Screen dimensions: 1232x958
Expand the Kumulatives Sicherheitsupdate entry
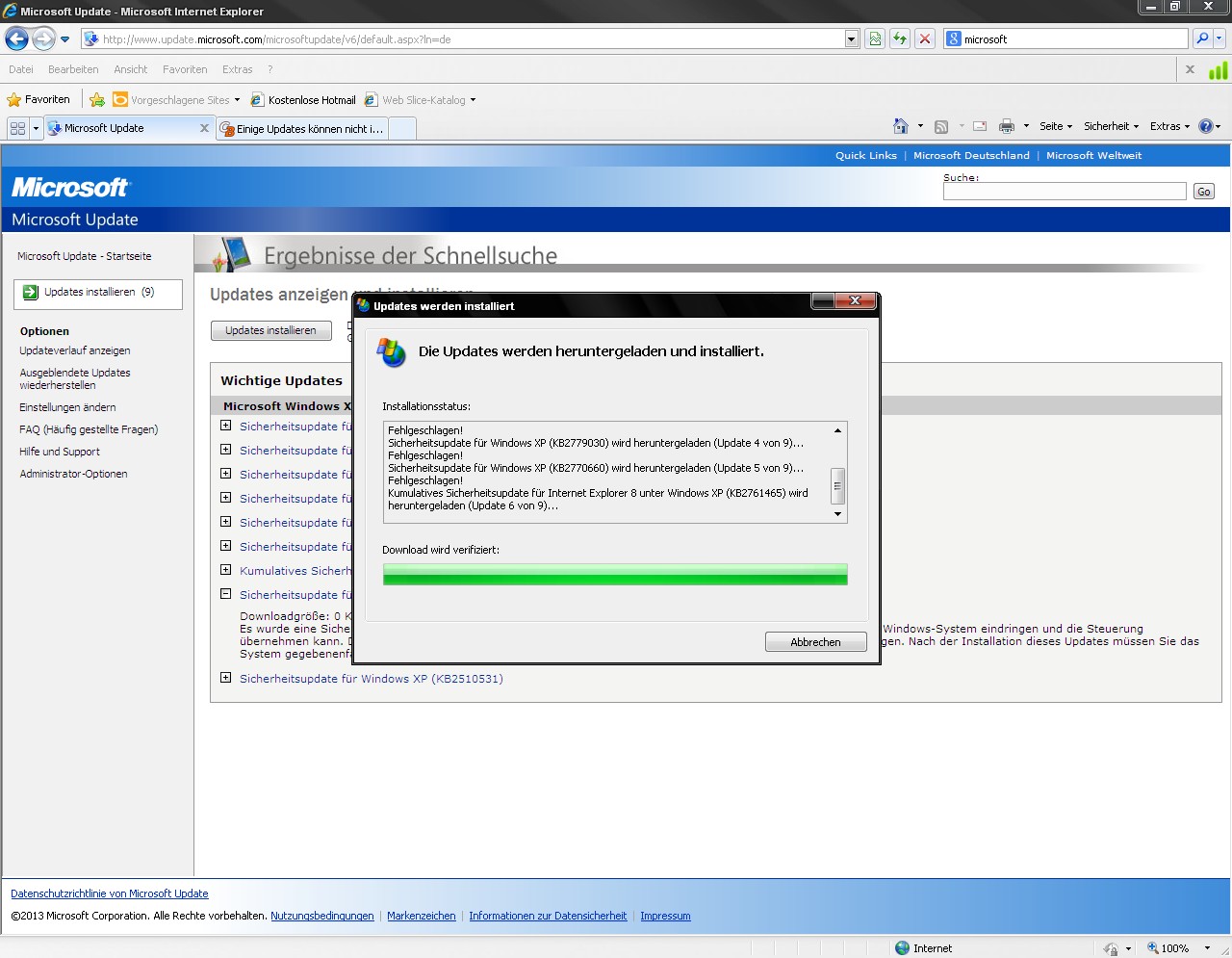(225, 570)
